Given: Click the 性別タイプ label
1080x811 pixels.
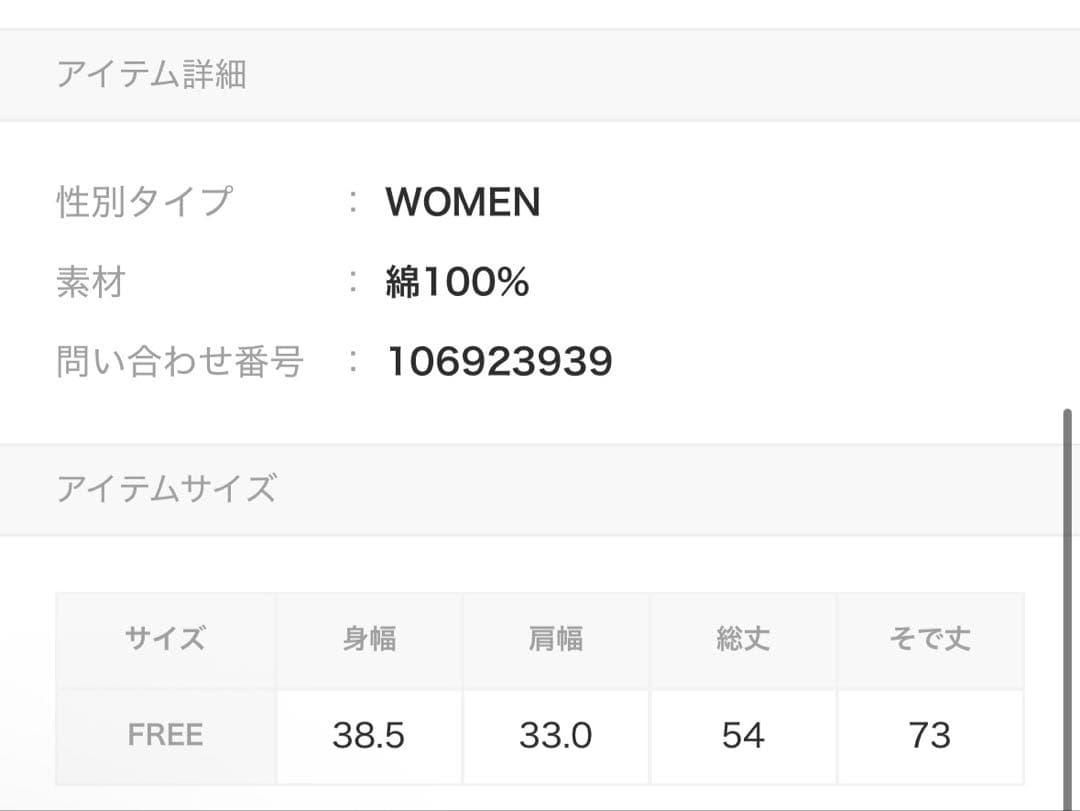Looking at the screenshot, I should [x=144, y=202].
